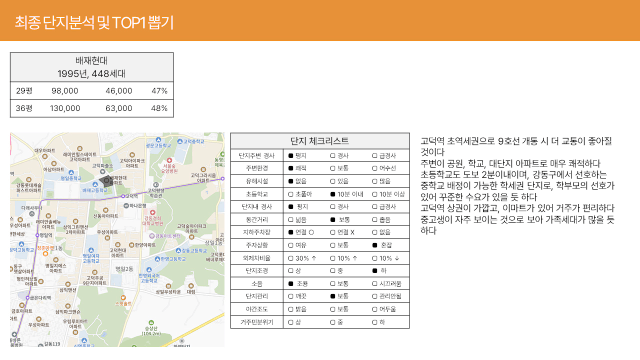Click the 단지 체크리스트 table header
The width and height of the screenshot is (640, 360).
[320, 141]
